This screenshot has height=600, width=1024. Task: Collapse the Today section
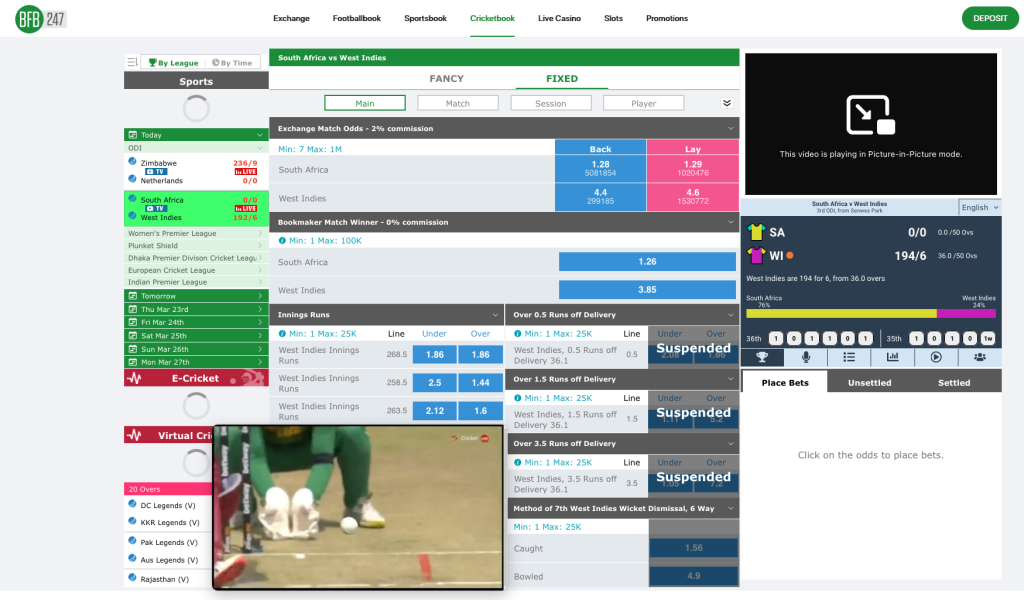pos(196,134)
